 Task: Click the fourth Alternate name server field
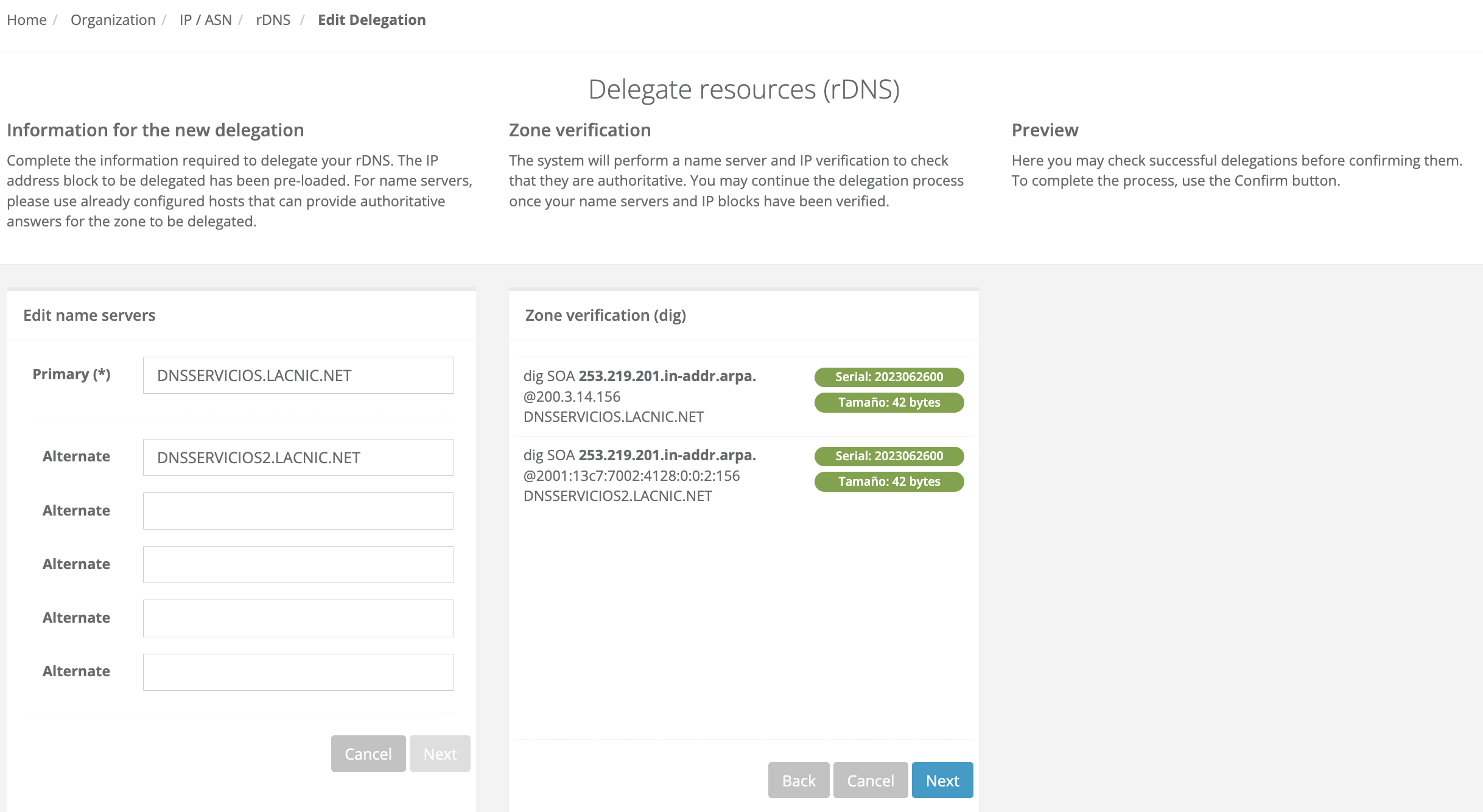(x=298, y=618)
